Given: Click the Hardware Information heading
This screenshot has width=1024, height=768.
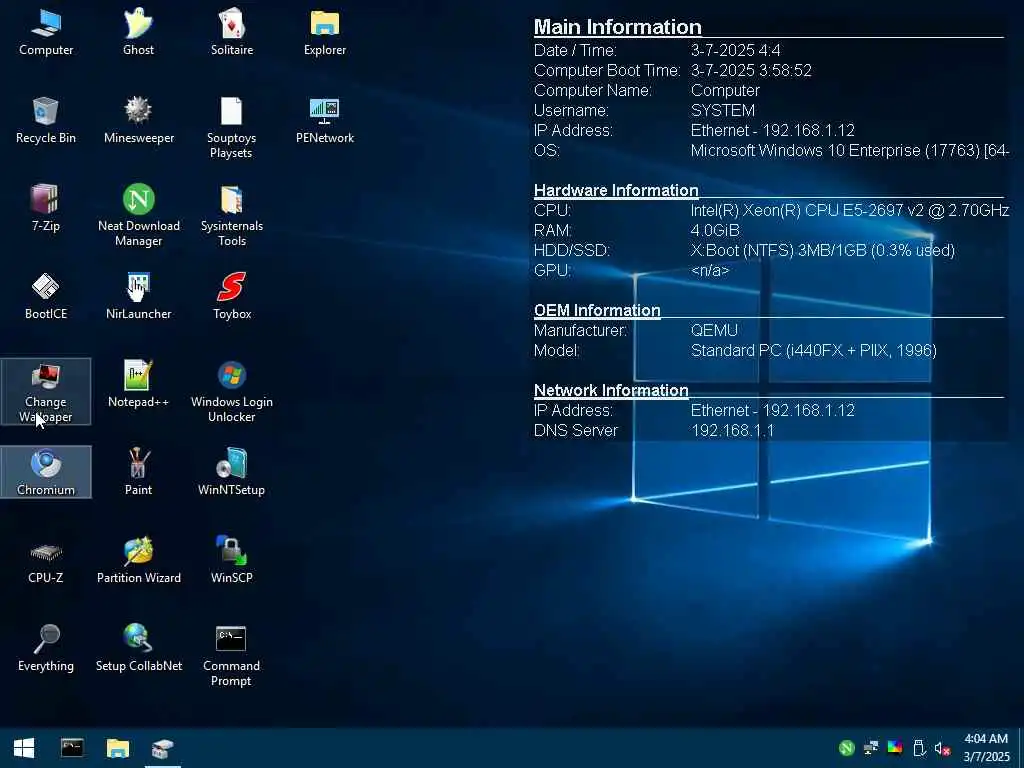Looking at the screenshot, I should pos(616,190).
